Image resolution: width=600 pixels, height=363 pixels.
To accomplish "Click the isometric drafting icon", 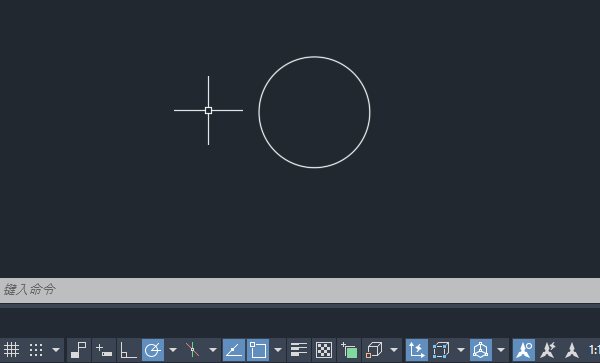I will (192, 350).
